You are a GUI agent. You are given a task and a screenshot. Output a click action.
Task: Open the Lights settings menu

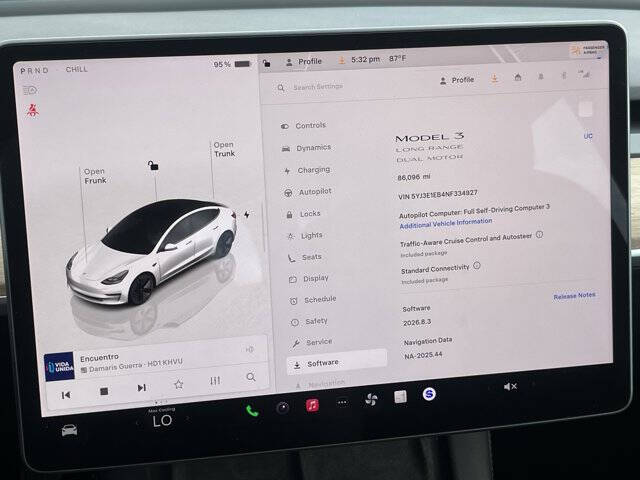tap(304, 236)
